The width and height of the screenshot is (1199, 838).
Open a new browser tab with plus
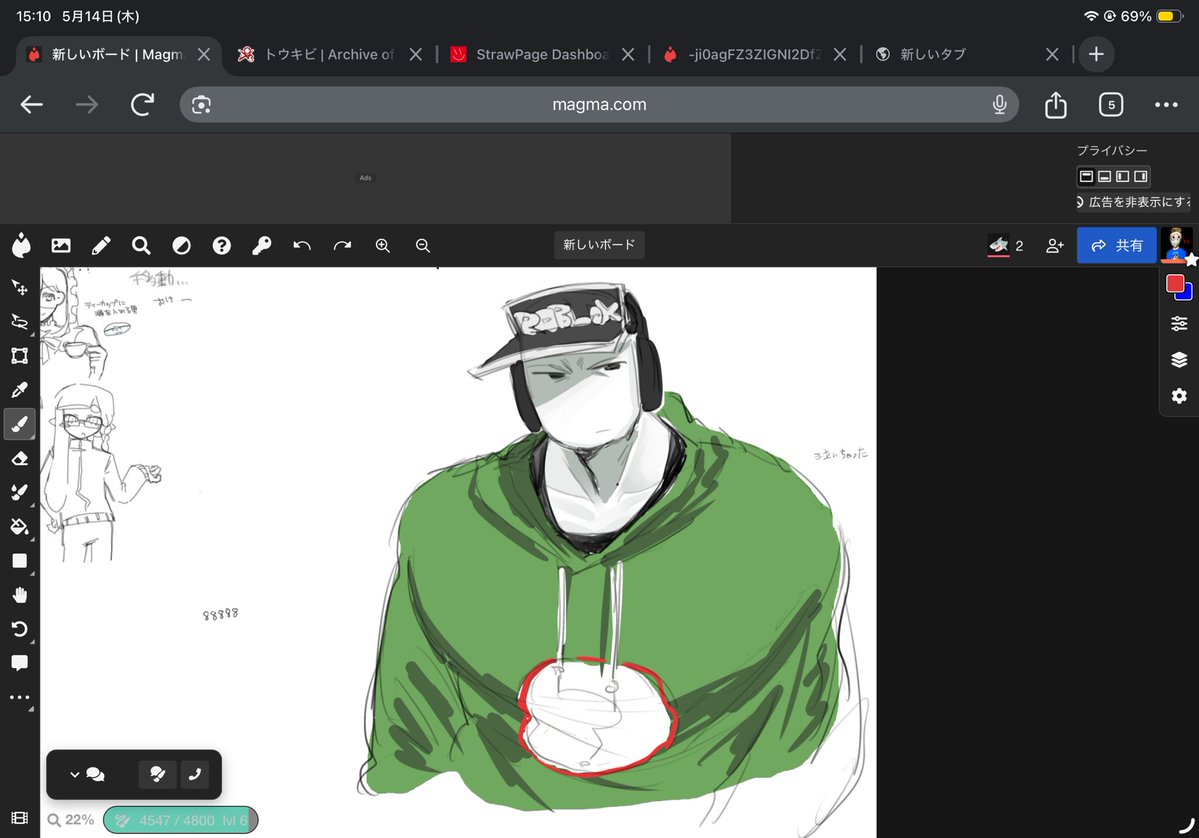[x=1096, y=54]
